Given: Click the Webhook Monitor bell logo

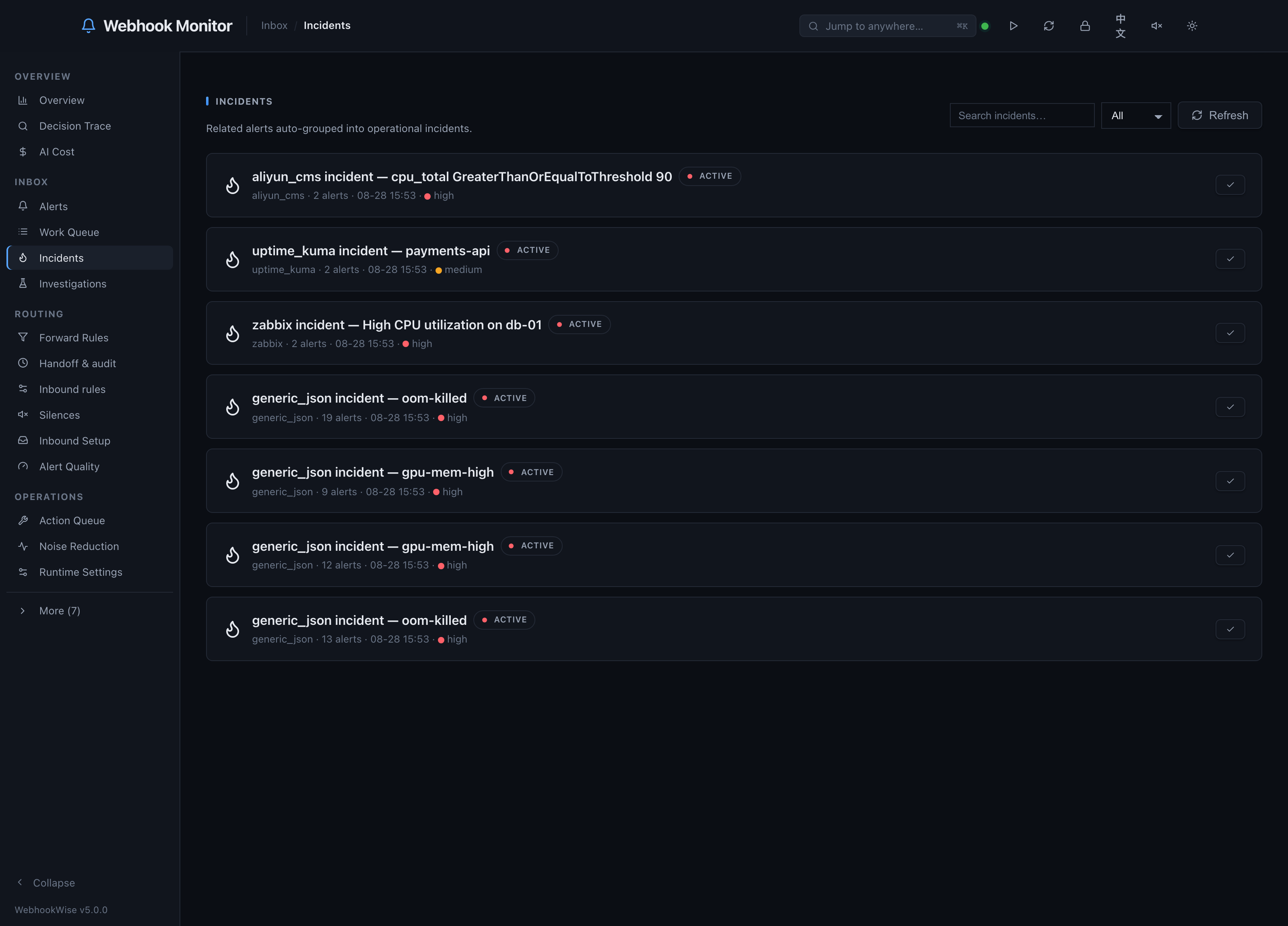Looking at the screenshot, I should 88,25.
